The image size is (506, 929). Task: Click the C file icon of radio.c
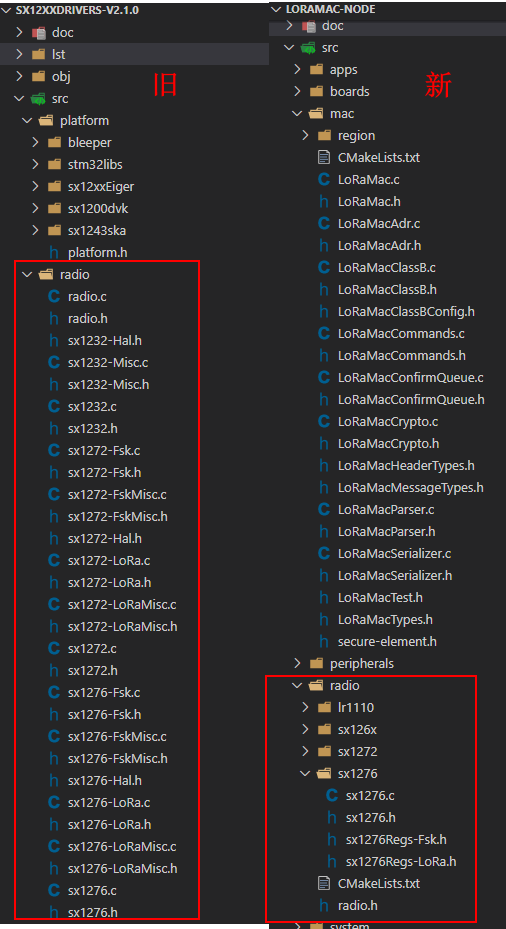54,296
